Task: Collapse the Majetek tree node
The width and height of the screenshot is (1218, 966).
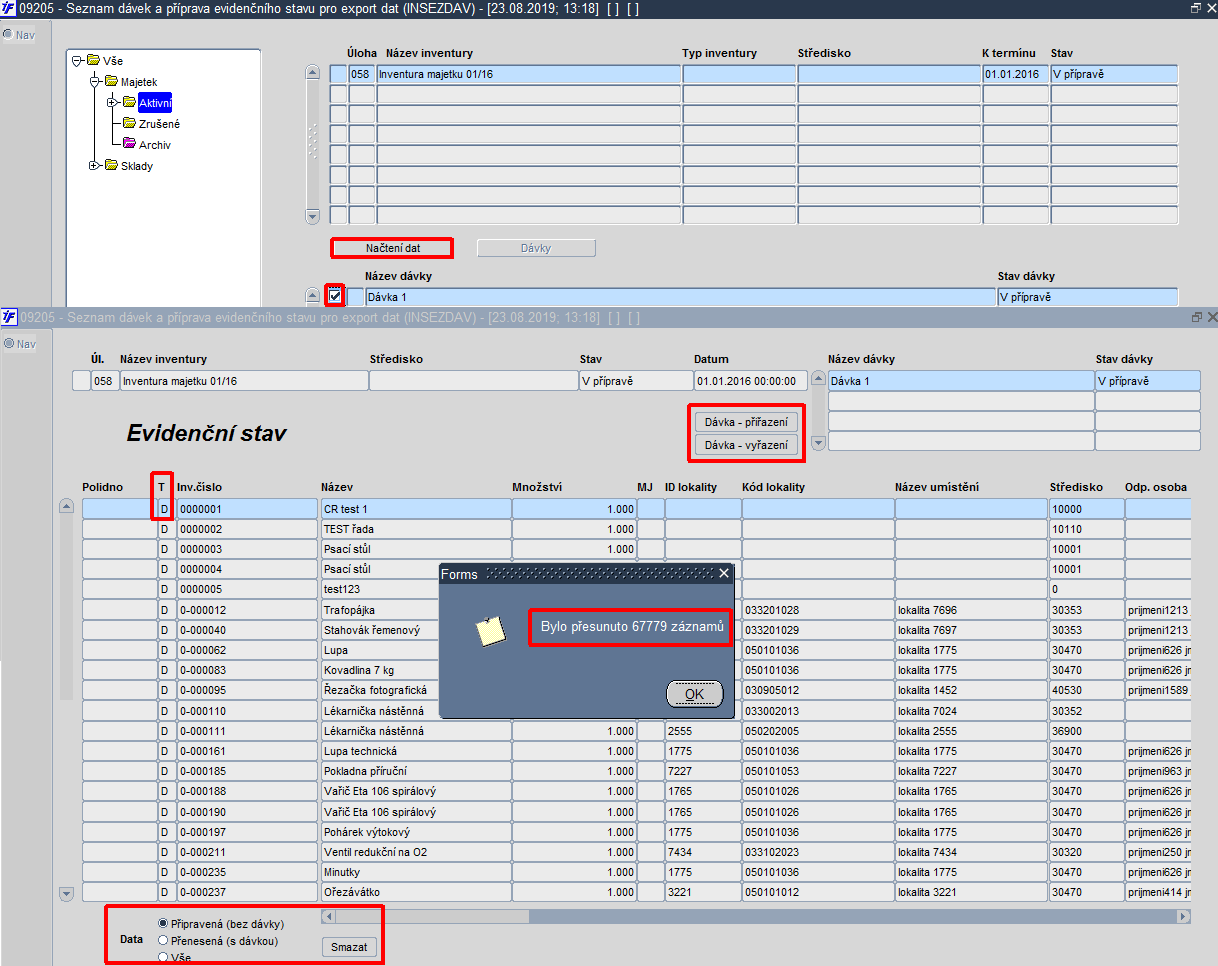Action: [94, 81]
